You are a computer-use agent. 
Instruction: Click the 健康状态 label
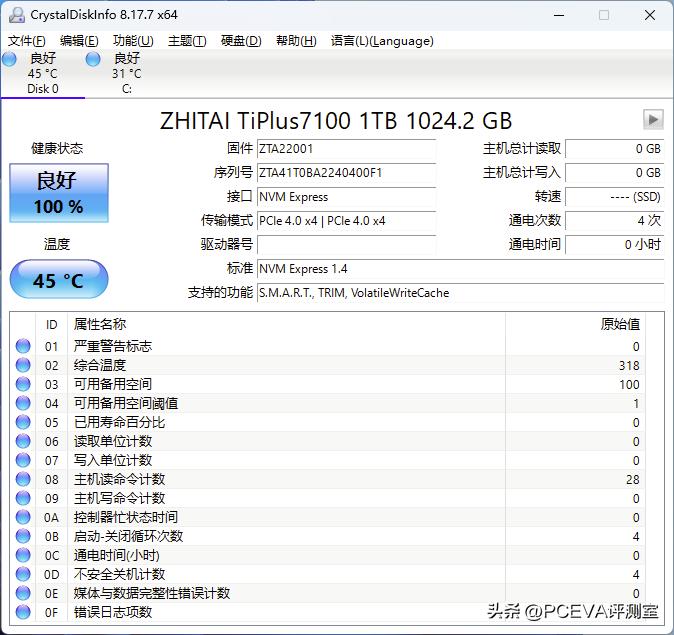[57, 149]
